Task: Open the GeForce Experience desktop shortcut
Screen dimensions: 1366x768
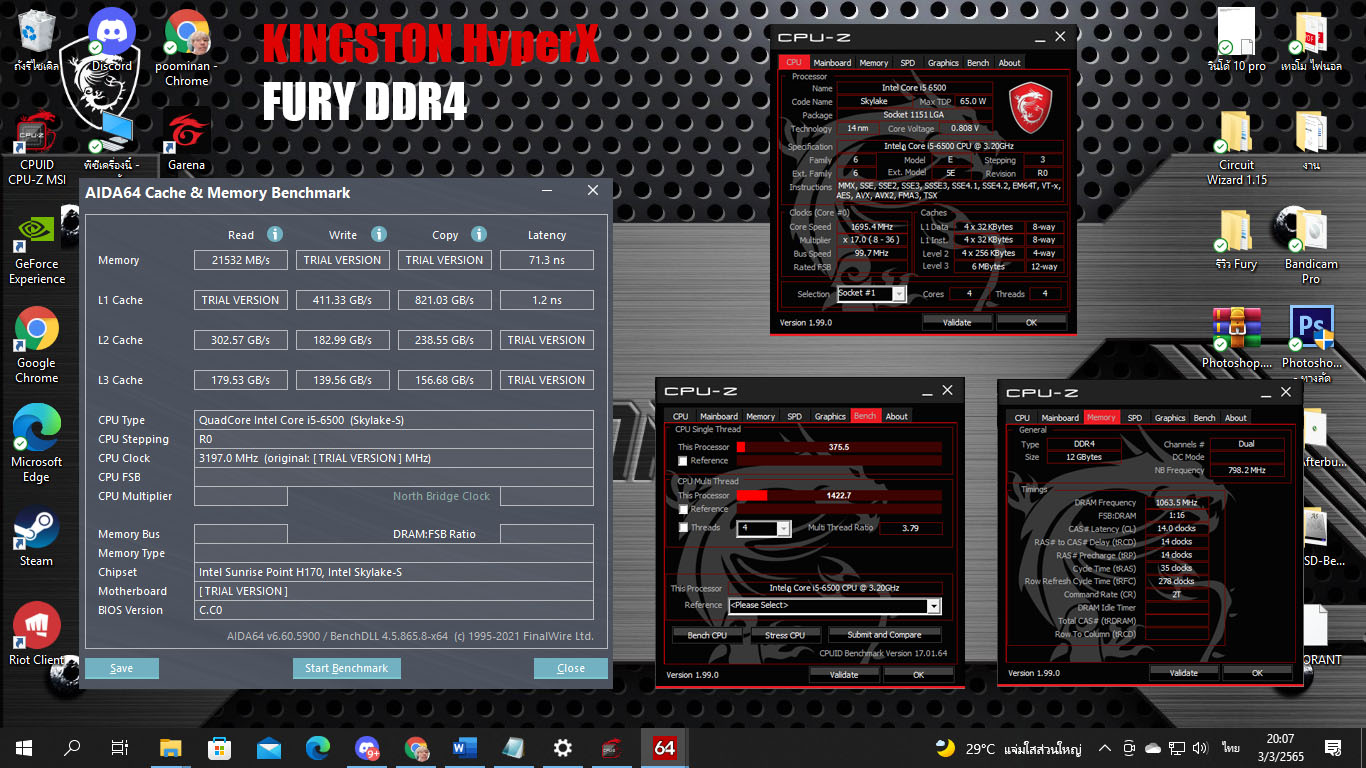Action: (x=37, y=248)
